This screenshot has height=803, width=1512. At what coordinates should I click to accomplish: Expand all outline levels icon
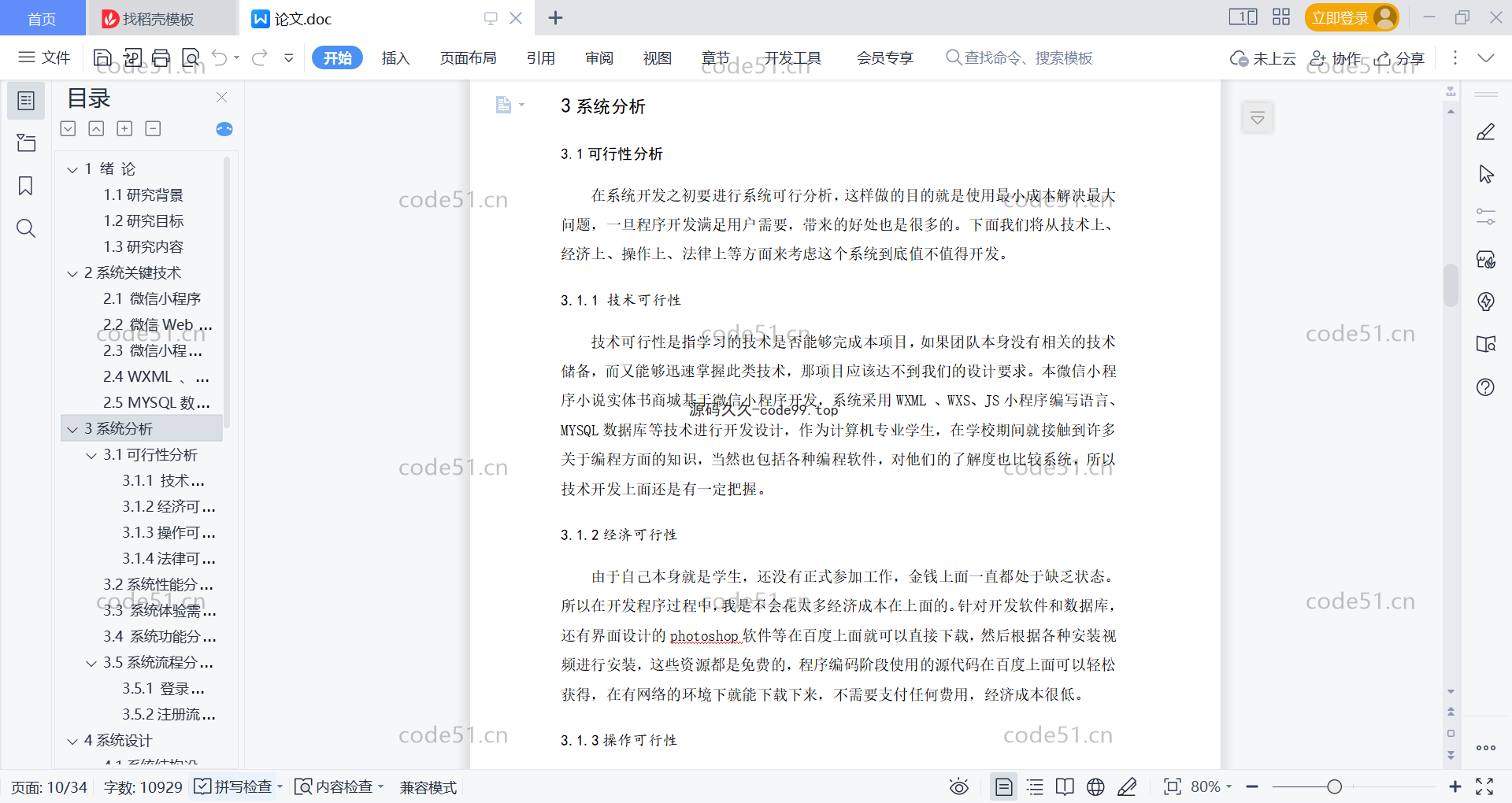(69, 128)
